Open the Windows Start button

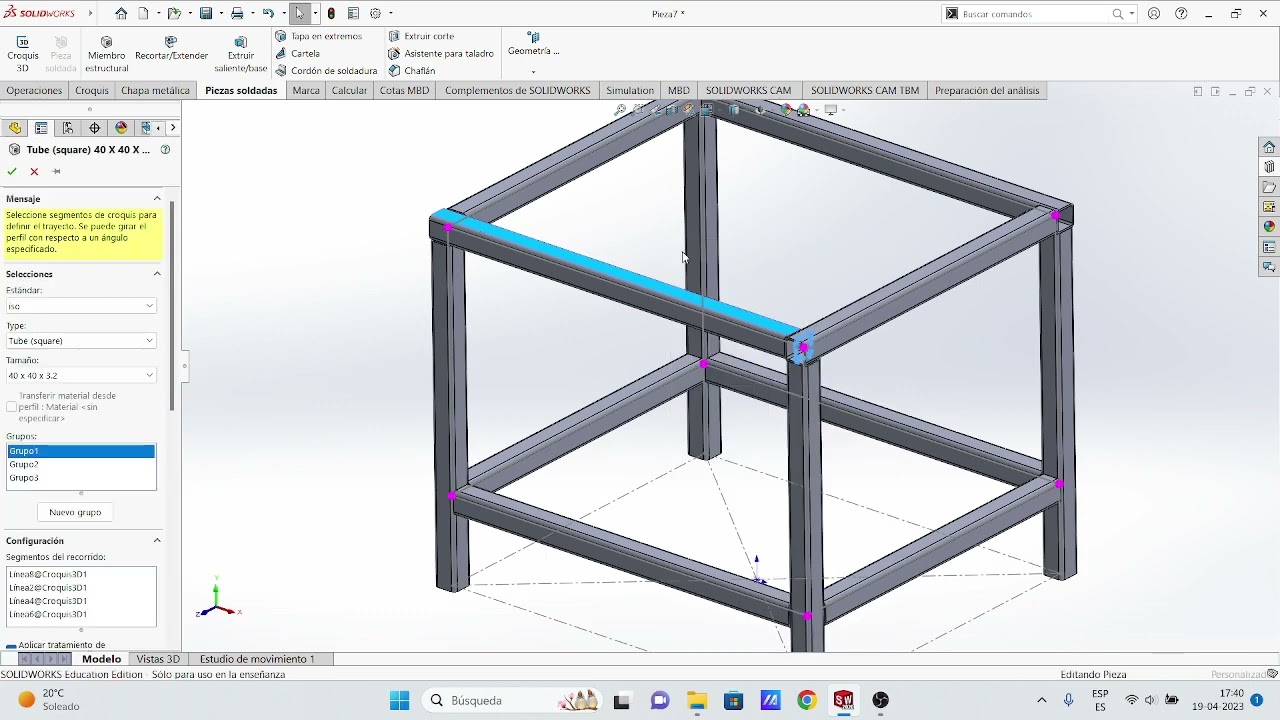click(x=399, y=700)
